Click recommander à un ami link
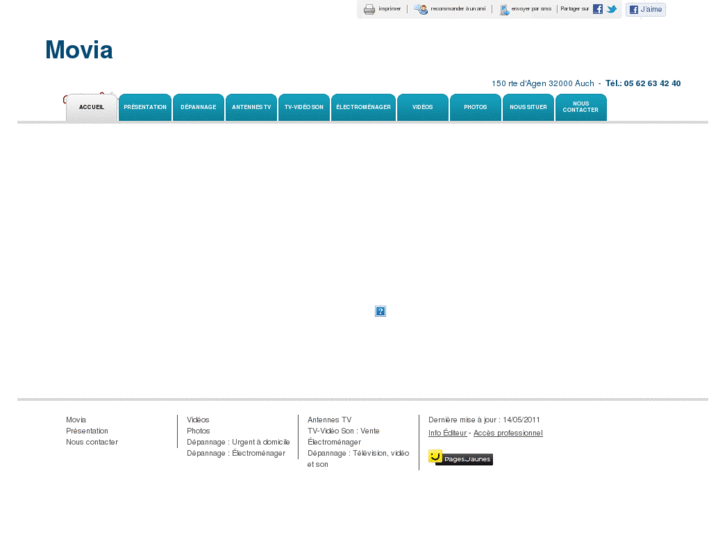Image resolution: width=727 pixels, height=545 pixels. coord(458,9)
